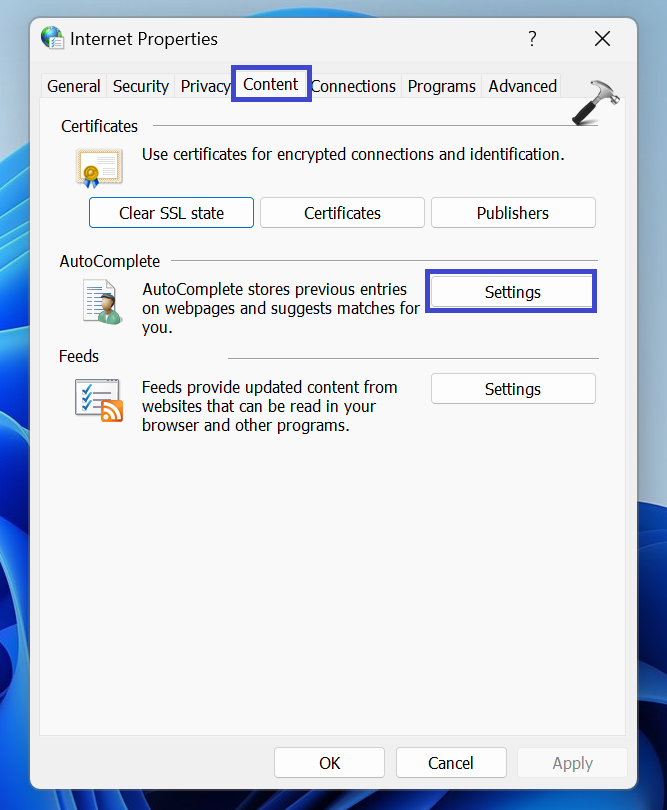Close the Internet Properties dialog
667x810 pixels.
coord(602,39)
